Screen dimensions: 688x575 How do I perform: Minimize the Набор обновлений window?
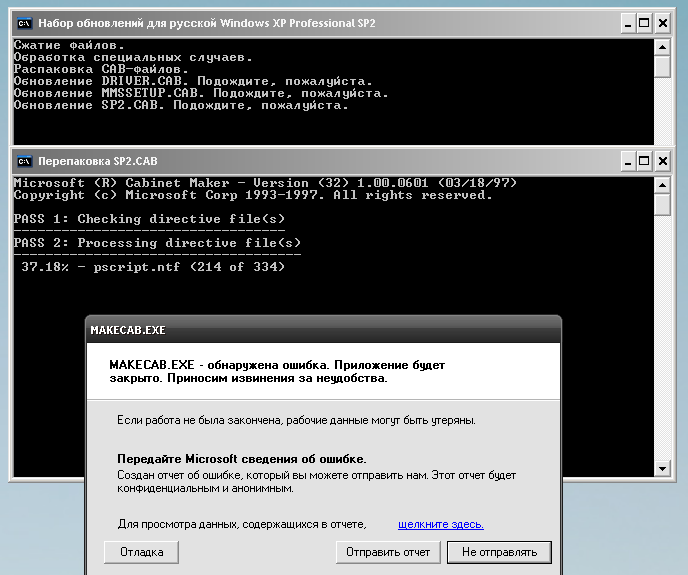[x=628, y=23]
